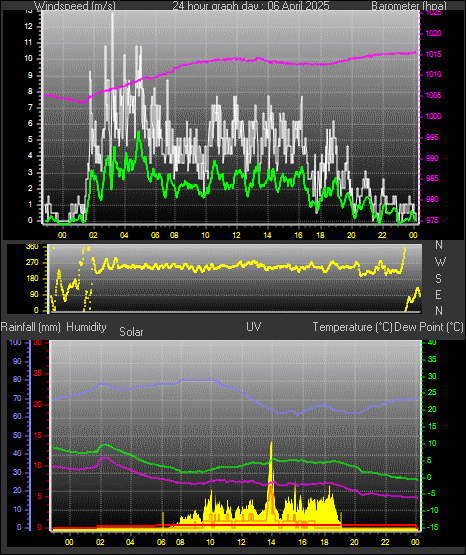Click the blue 100 humidity axis value
The height and width of the screenshot is (555, 466).
tap(16, 342)
